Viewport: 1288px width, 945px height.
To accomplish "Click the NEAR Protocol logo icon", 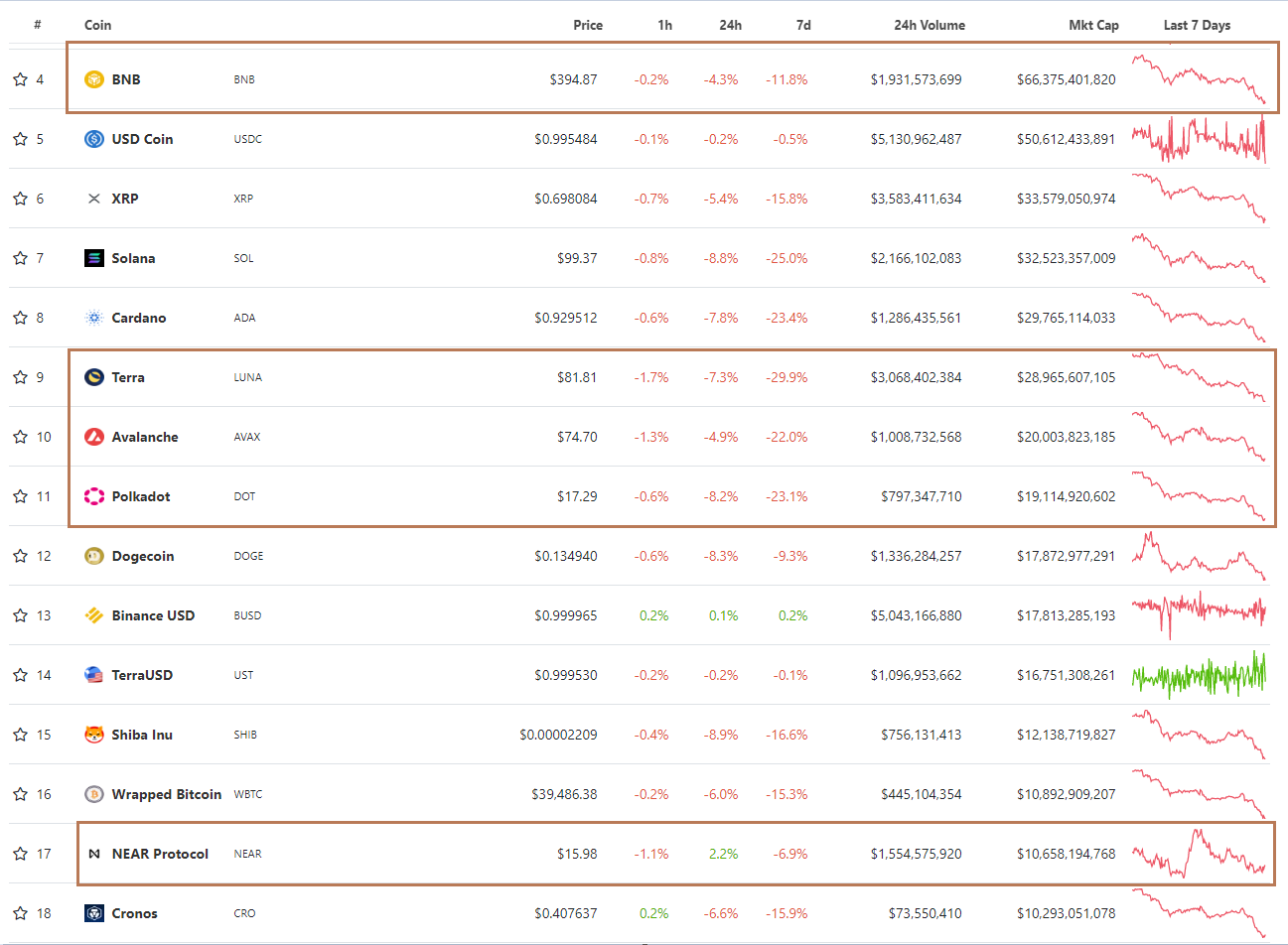I will pos(94,854).
